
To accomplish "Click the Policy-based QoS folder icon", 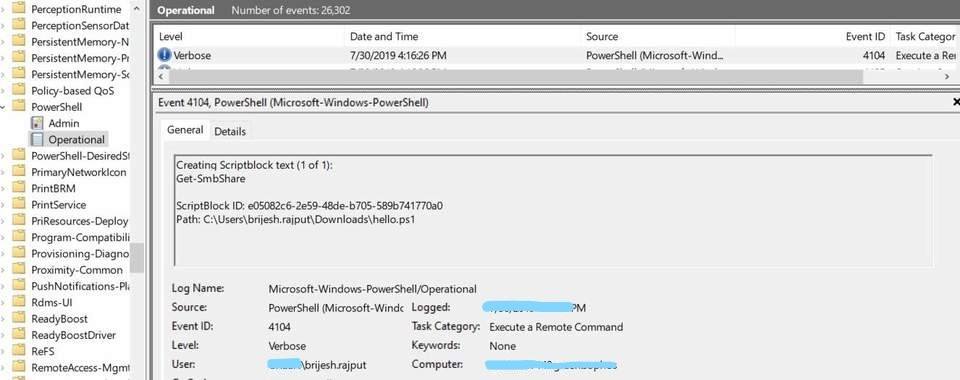I will pyautogui.click(x=19, y=91).
